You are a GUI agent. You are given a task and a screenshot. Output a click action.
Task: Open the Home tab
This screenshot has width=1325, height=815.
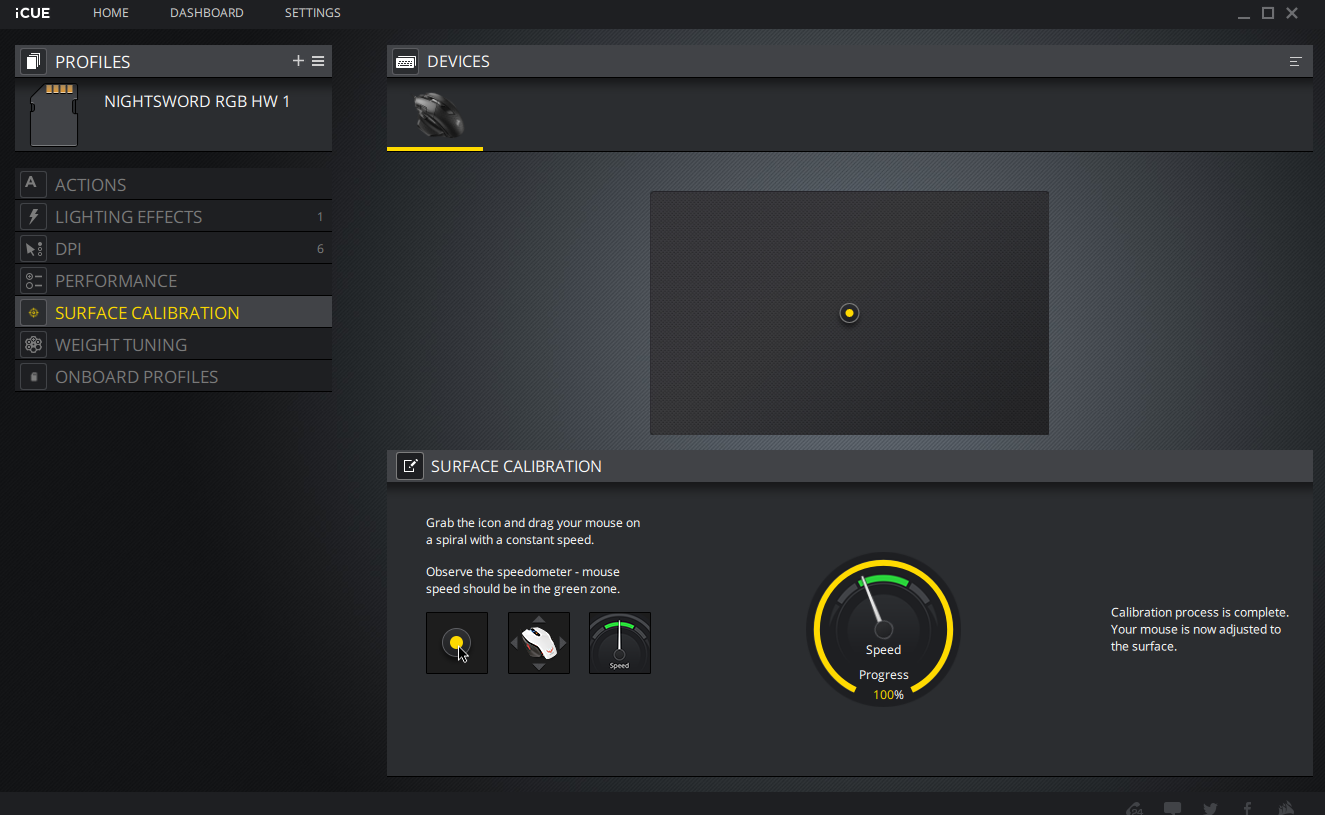coord(110,13)
